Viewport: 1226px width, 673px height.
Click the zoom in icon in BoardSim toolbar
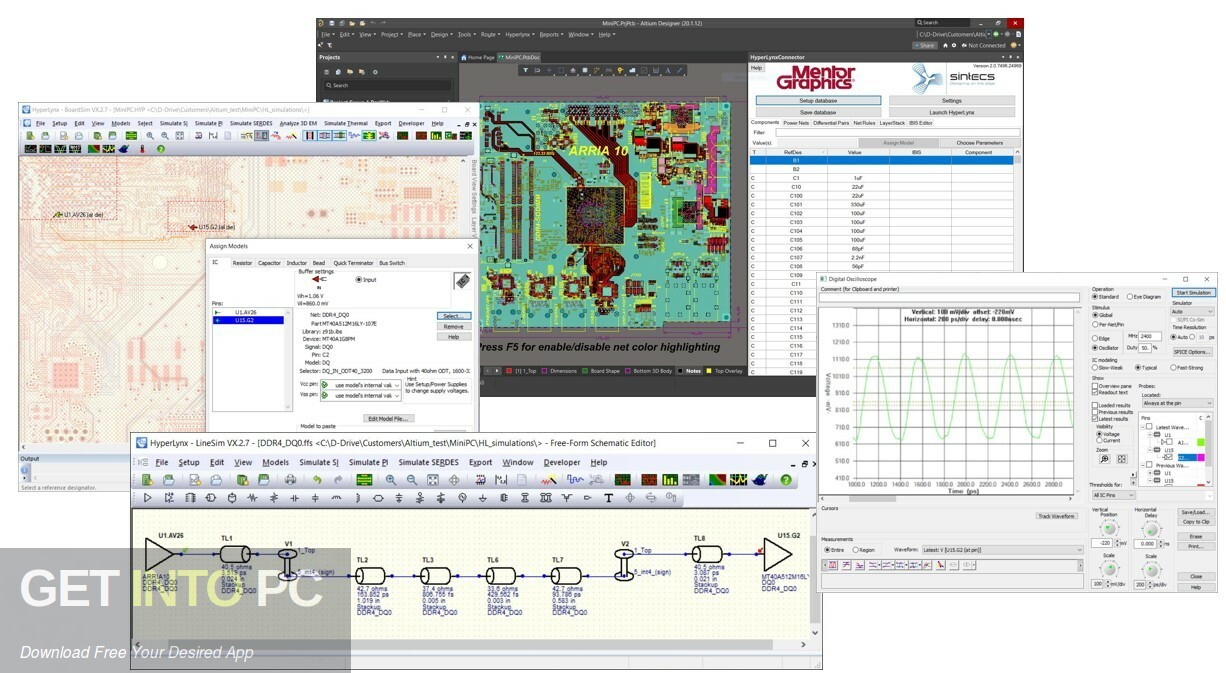click(x=150, y=136)
